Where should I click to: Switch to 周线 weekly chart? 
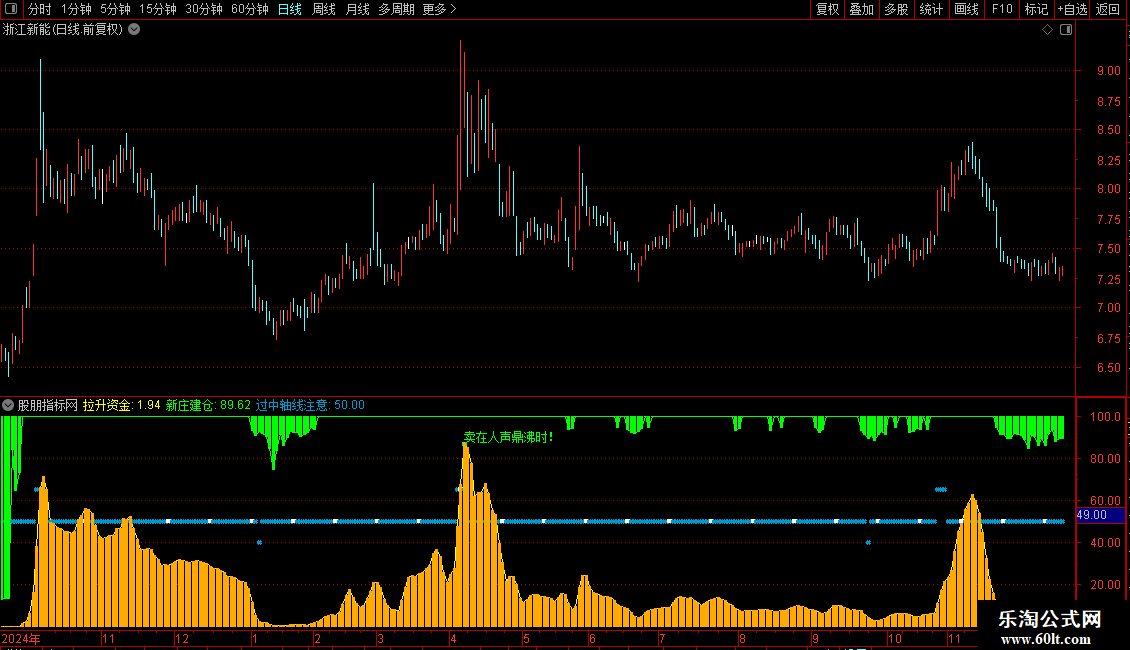tap(324, 9)
